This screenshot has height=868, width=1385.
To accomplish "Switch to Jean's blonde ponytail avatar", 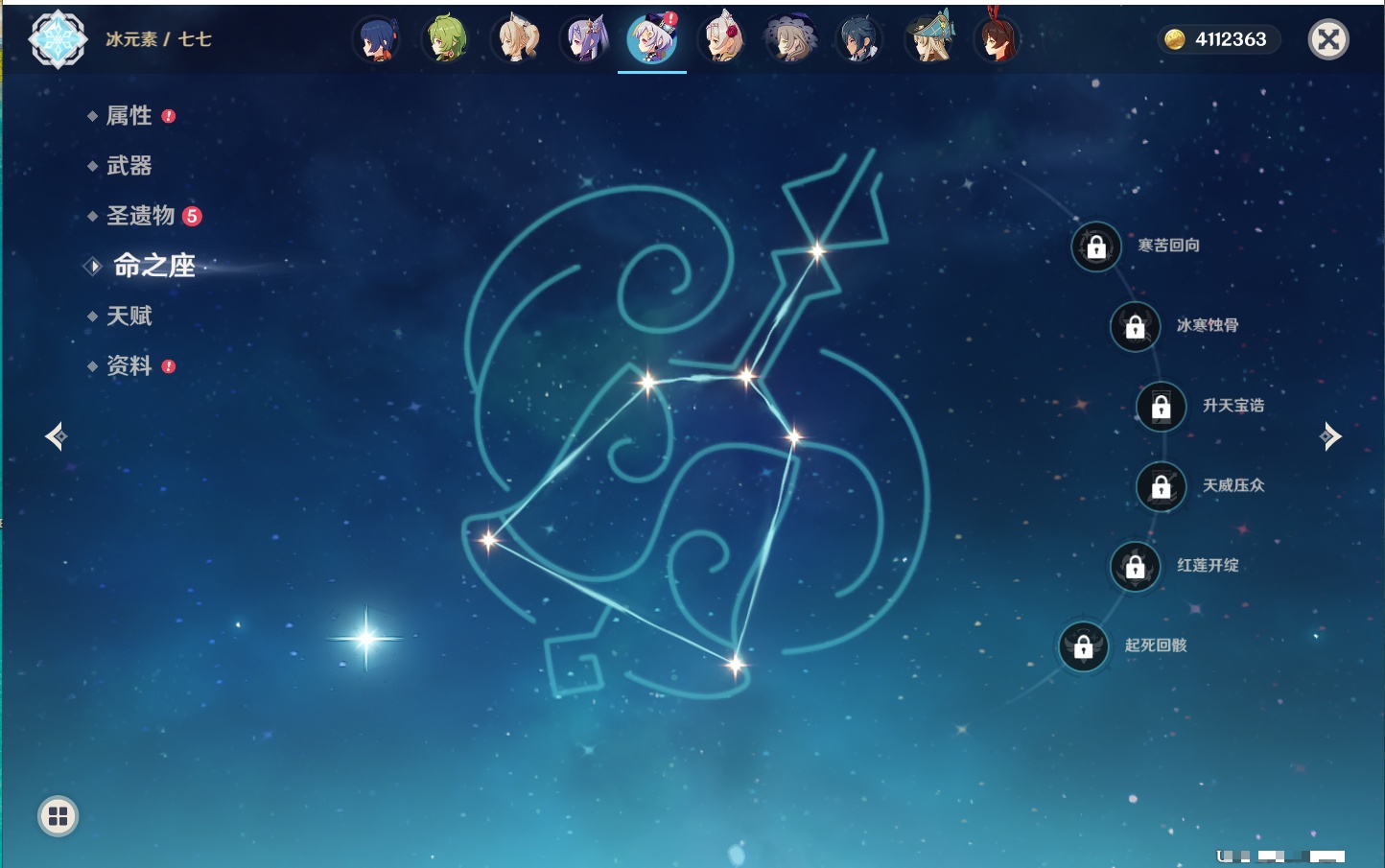I will pos(515,39).
